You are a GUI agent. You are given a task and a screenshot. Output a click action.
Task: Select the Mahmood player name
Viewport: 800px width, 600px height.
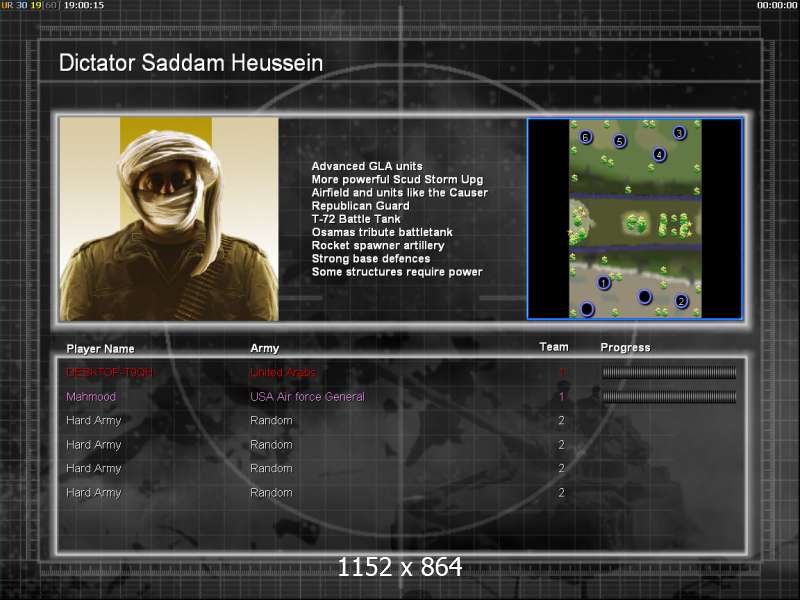[91, 396]
